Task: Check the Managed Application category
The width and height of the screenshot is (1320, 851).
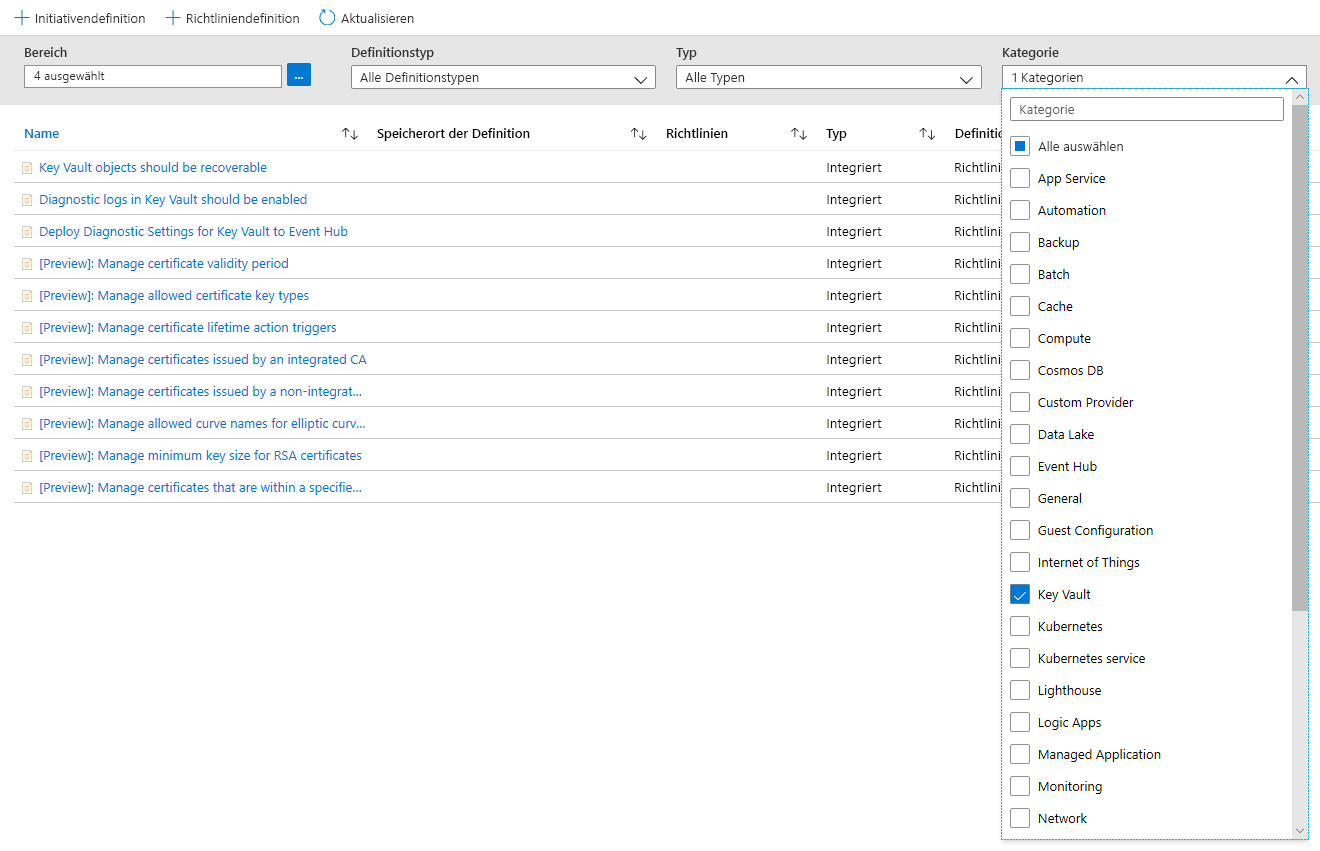Action: point(1020,754)
